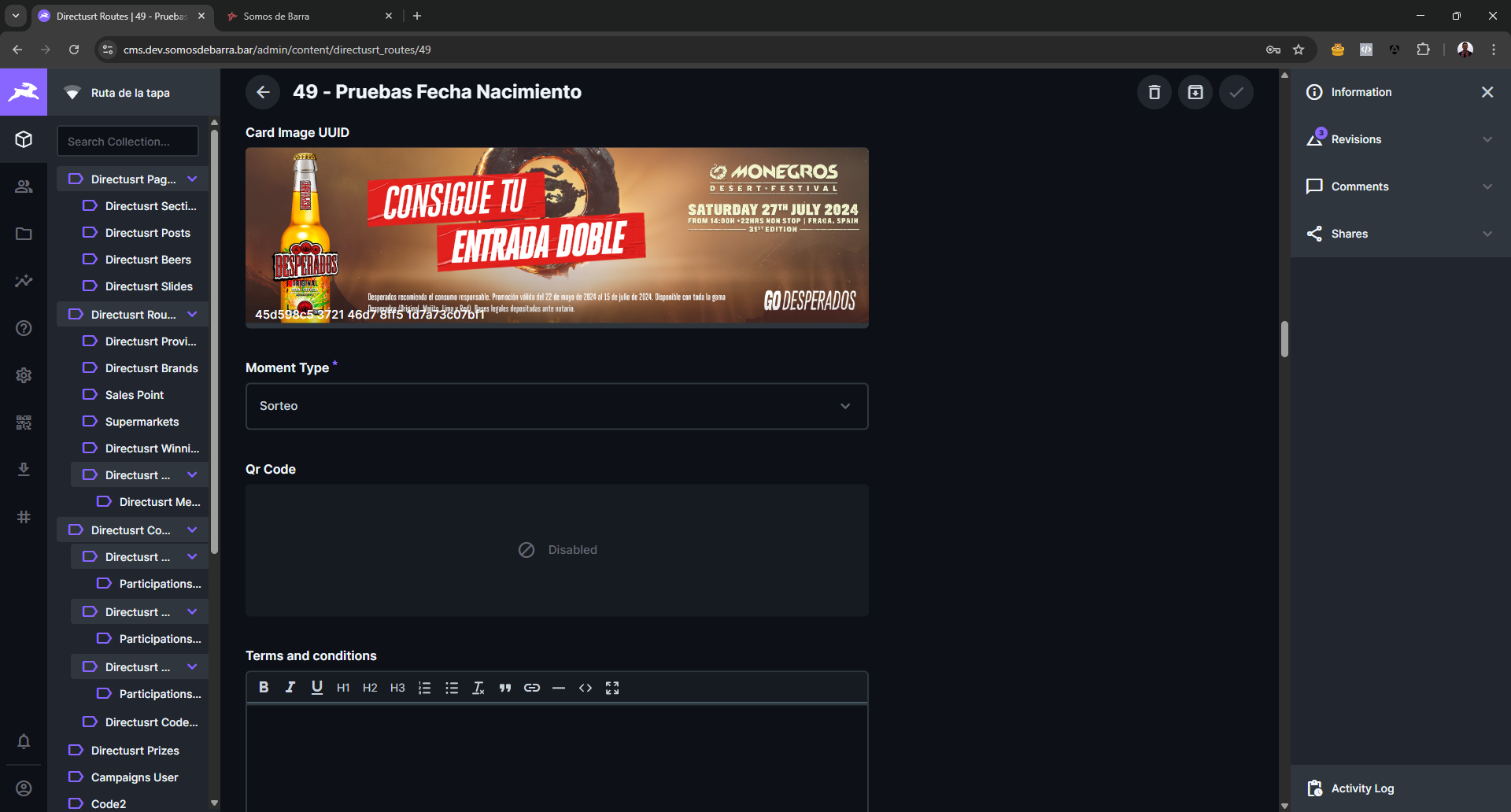Open User Directory module
The image size is (1511, 812).
[x=24, y=186]
